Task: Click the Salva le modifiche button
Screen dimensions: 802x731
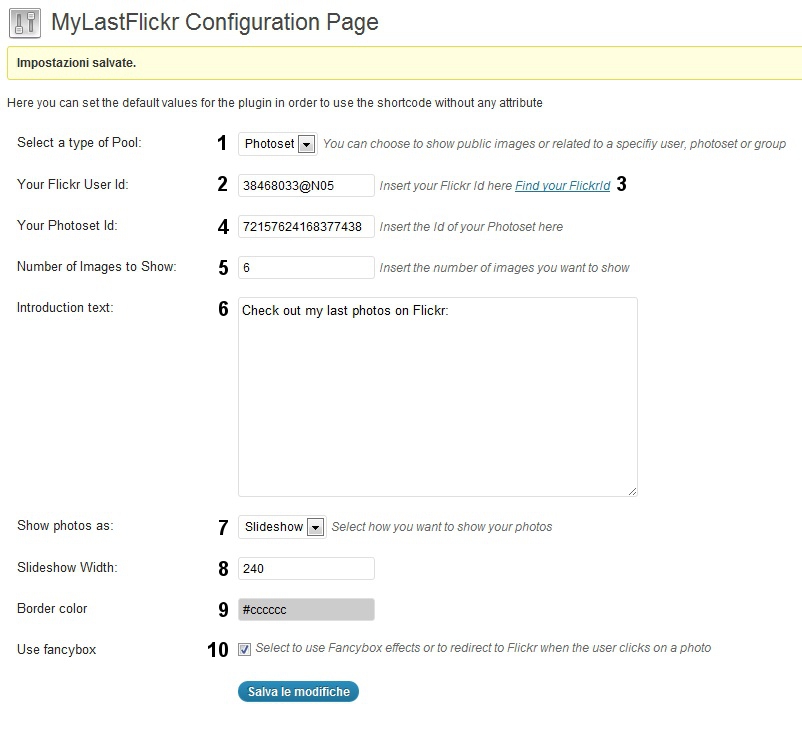Action: pos(298,692)
